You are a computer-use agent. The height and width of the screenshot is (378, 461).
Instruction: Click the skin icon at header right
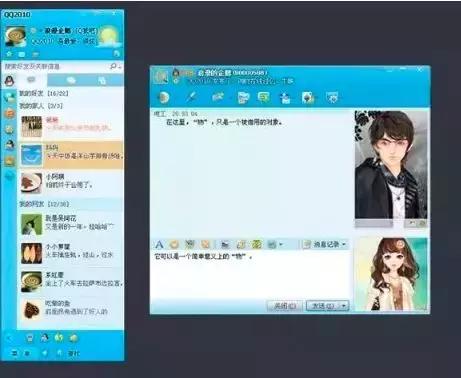[117, 53]
